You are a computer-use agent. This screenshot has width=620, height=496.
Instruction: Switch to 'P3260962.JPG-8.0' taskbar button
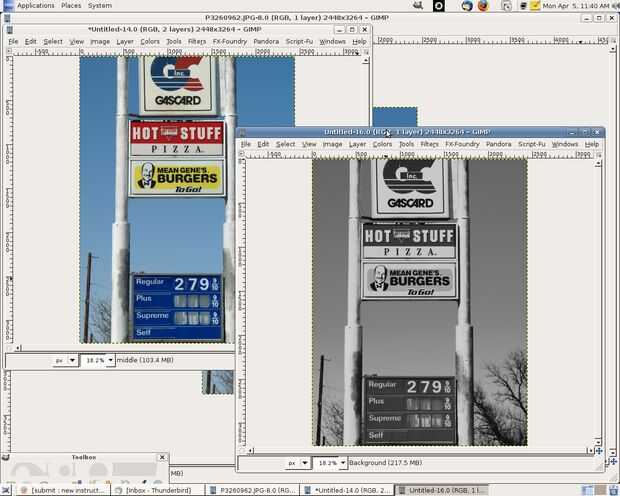click(x=252, y=490)
